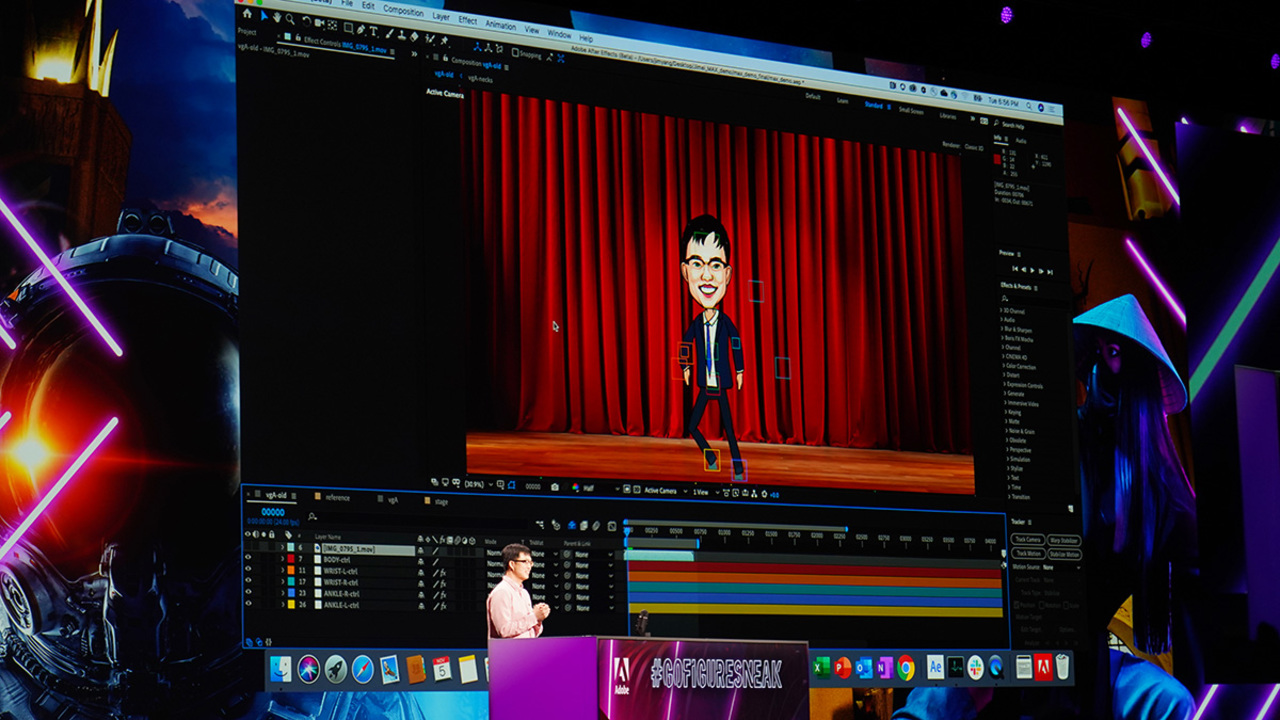Select the Brush tool
The height and width of the screenshot is (720, 1280).
[x=389, y=33]
